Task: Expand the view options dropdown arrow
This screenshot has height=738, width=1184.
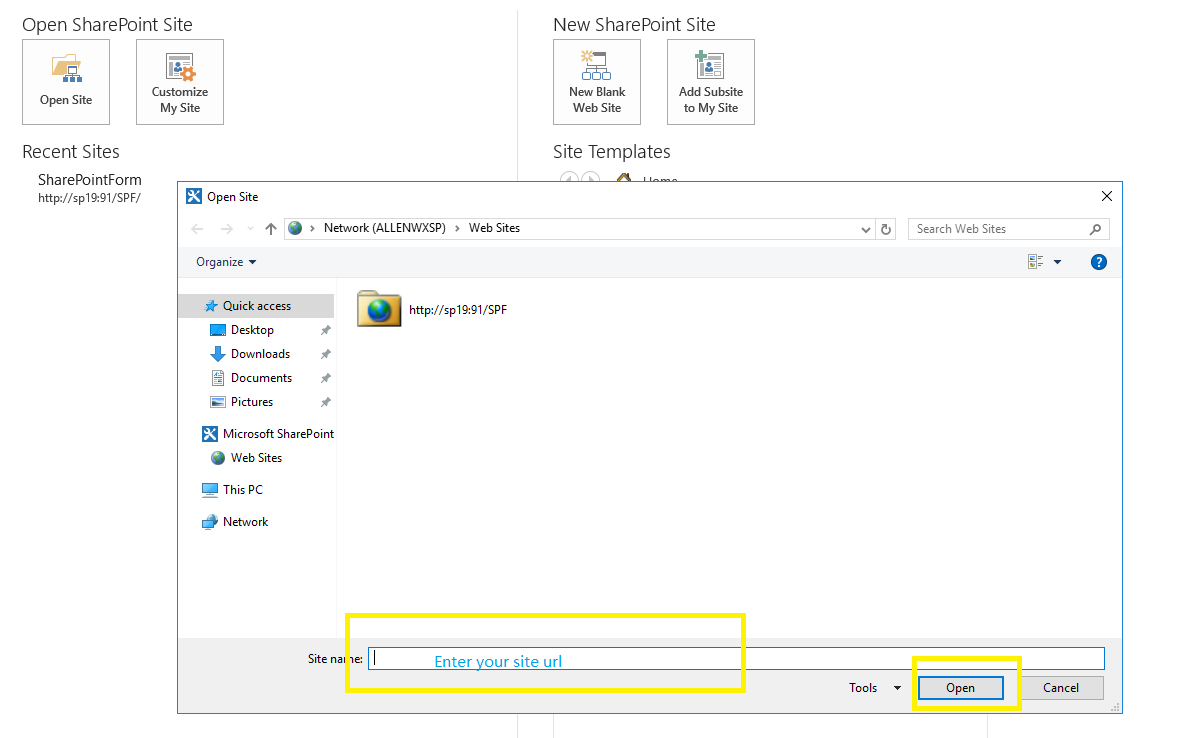Action: pos(1057,262)
